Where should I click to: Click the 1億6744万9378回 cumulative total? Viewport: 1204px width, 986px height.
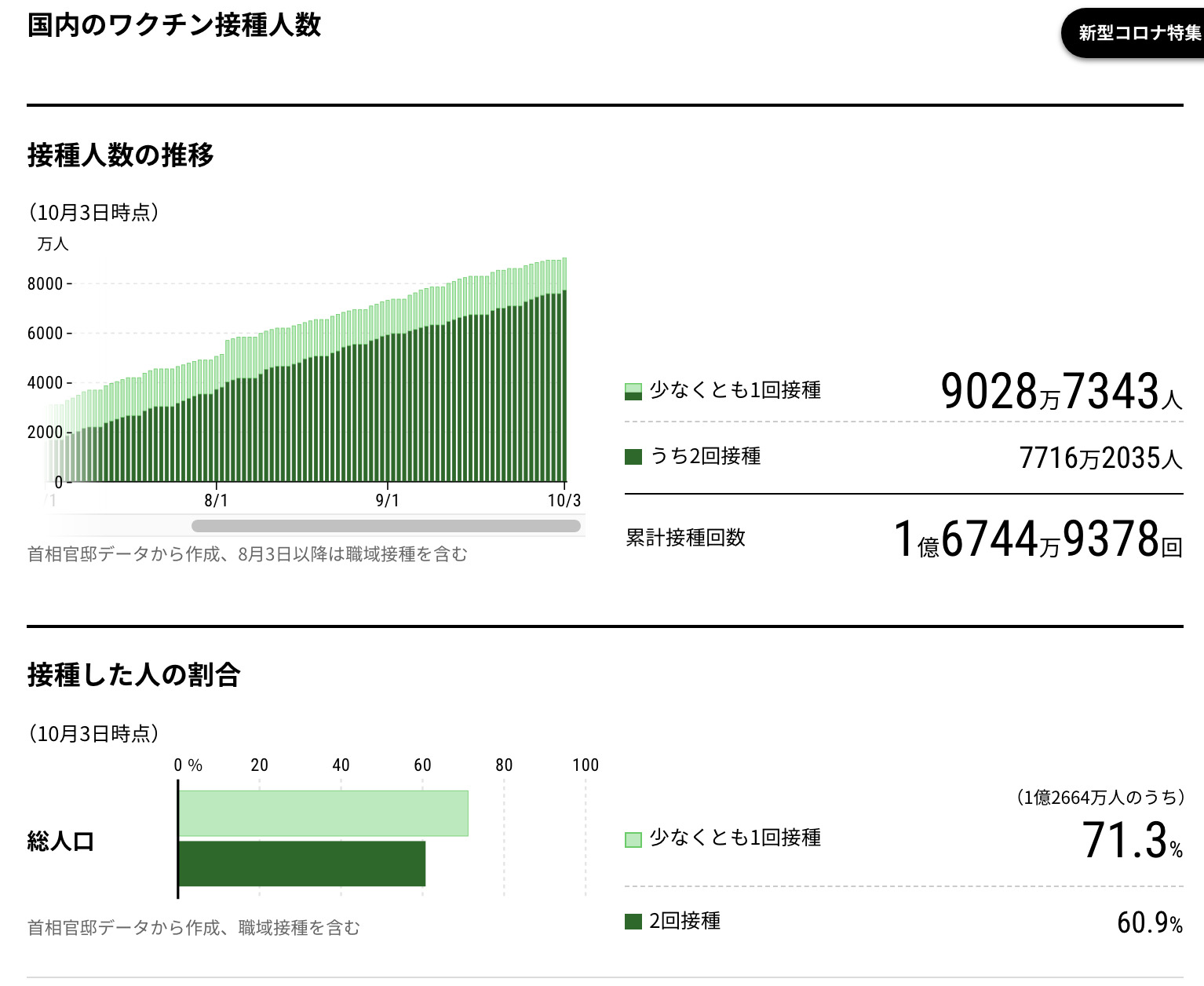tap(1038, 539)
